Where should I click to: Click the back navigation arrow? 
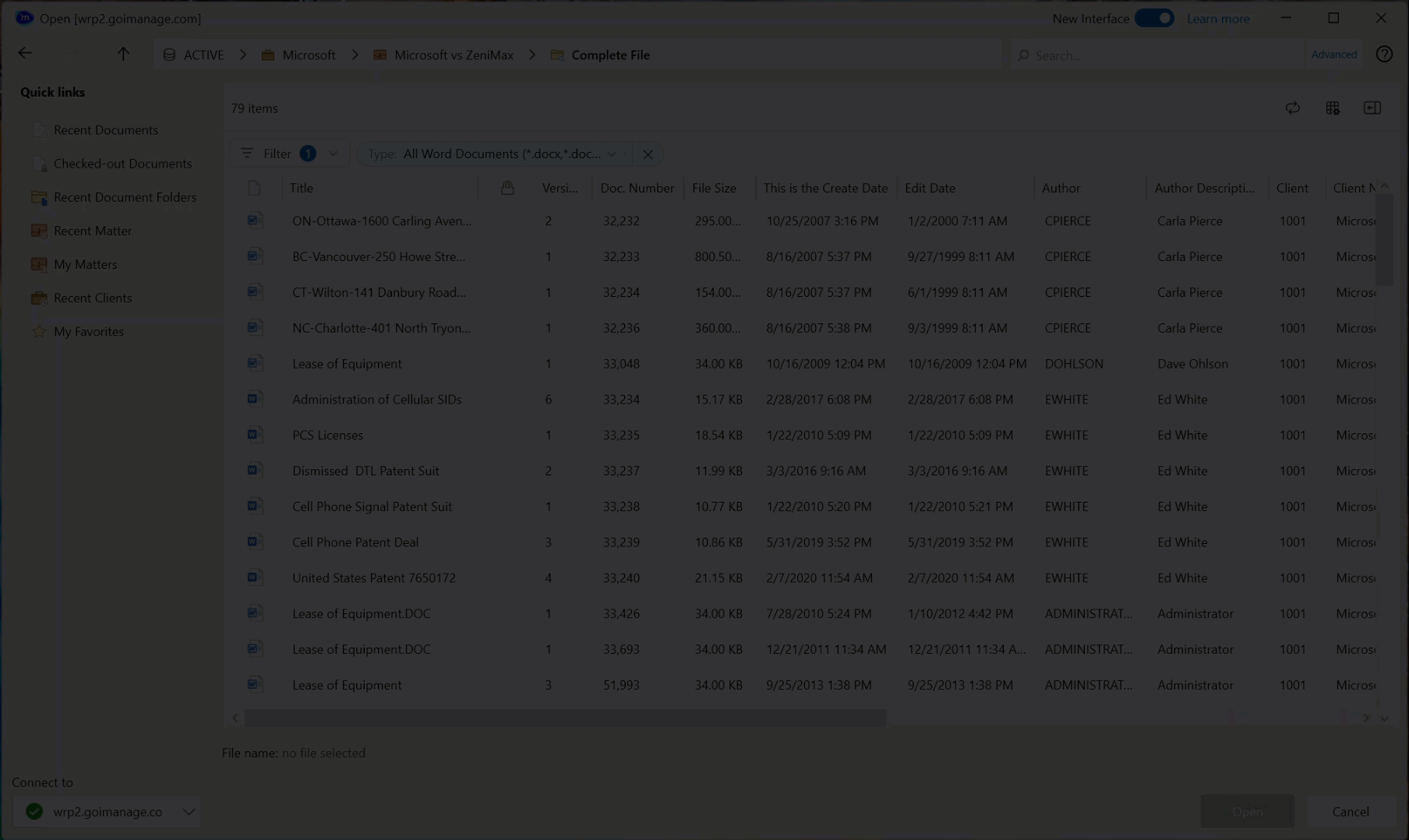(x=25, y=53)
